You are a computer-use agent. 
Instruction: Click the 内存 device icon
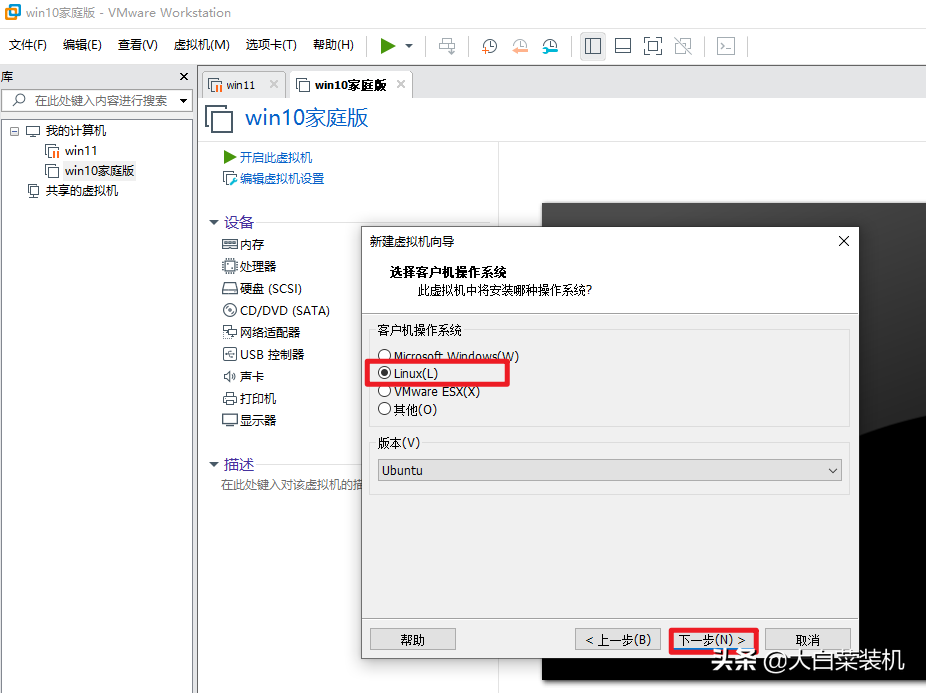(x=230, y=244)
